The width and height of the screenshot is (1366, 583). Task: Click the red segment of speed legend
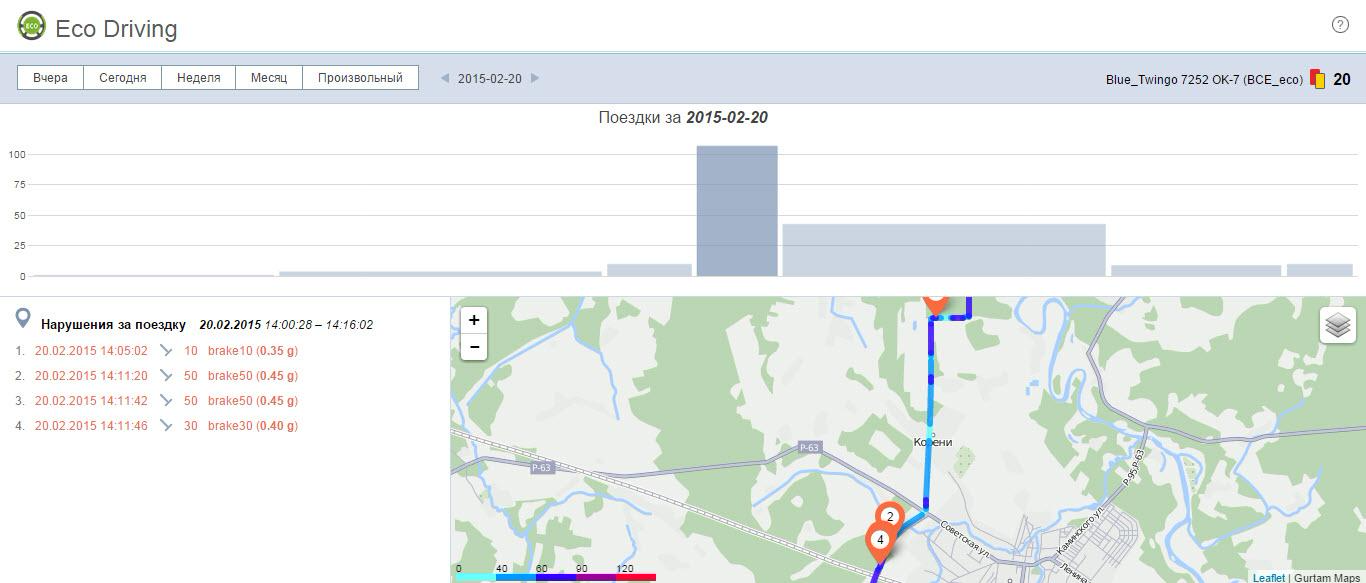click(636, 577)
